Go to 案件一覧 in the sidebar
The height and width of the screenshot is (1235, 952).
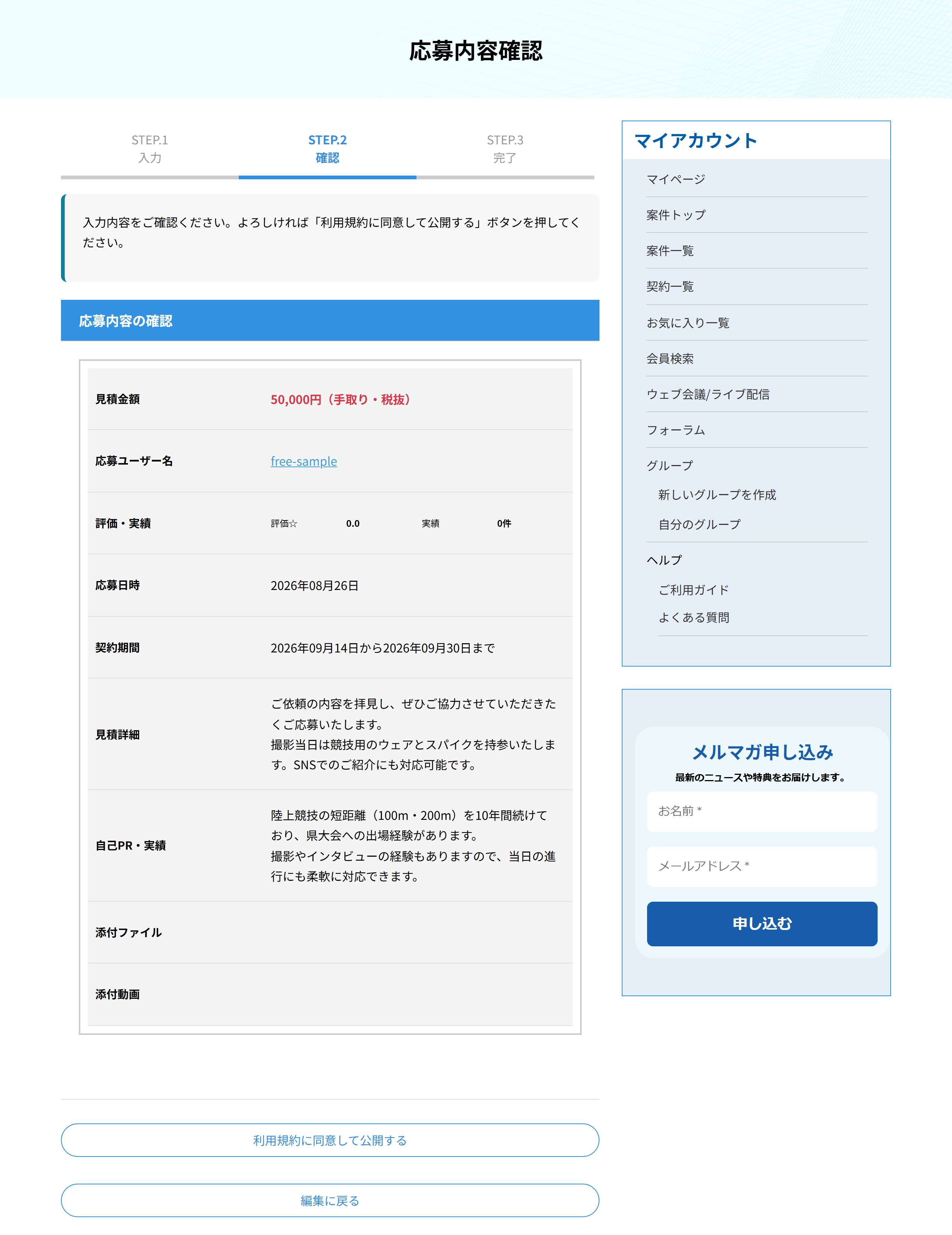click(670, 250)
